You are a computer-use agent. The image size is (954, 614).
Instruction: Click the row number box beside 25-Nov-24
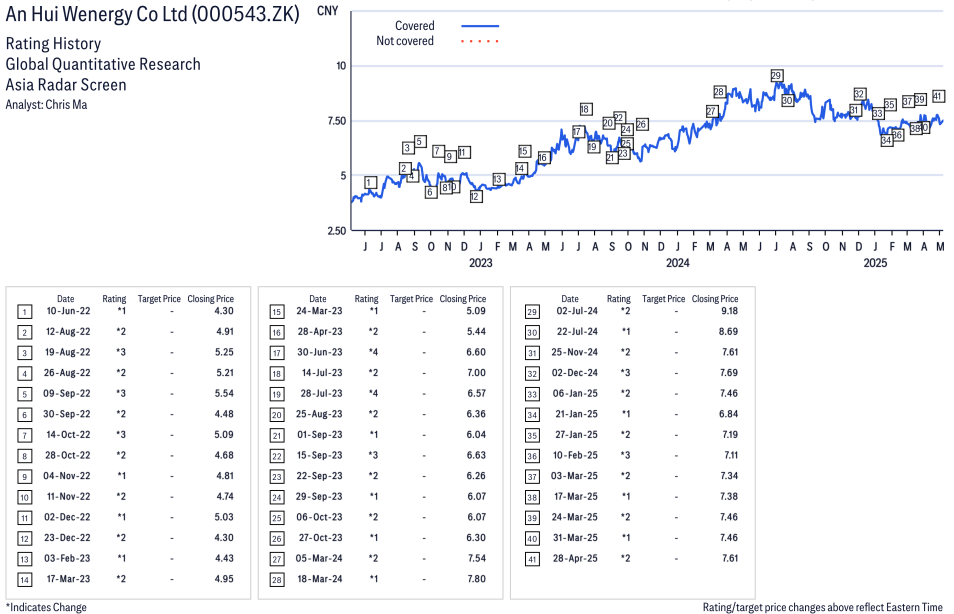(532, 354)
